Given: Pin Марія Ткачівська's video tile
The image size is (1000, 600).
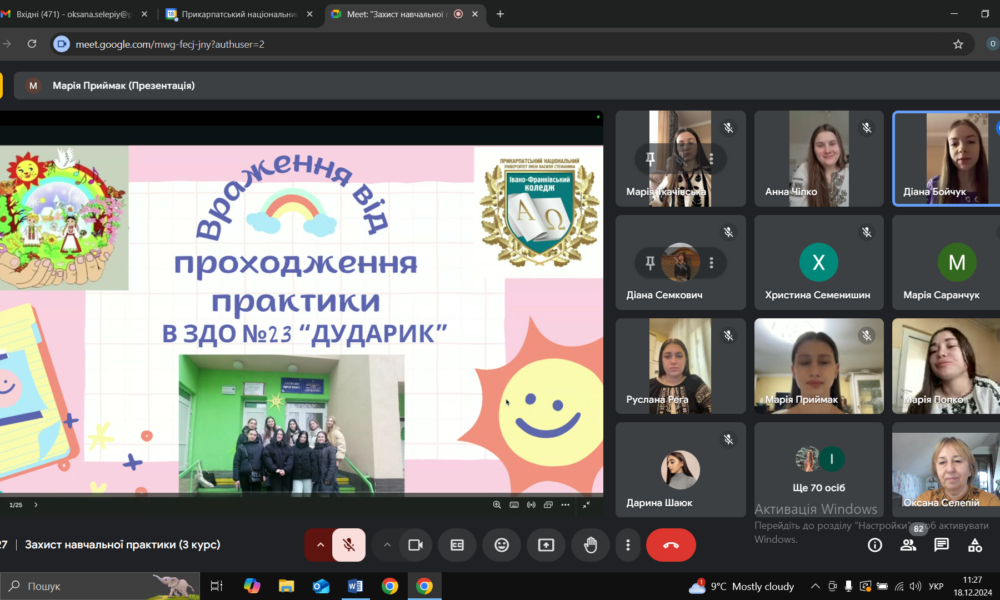Looking at the screenshot, I should click(650, 158).
